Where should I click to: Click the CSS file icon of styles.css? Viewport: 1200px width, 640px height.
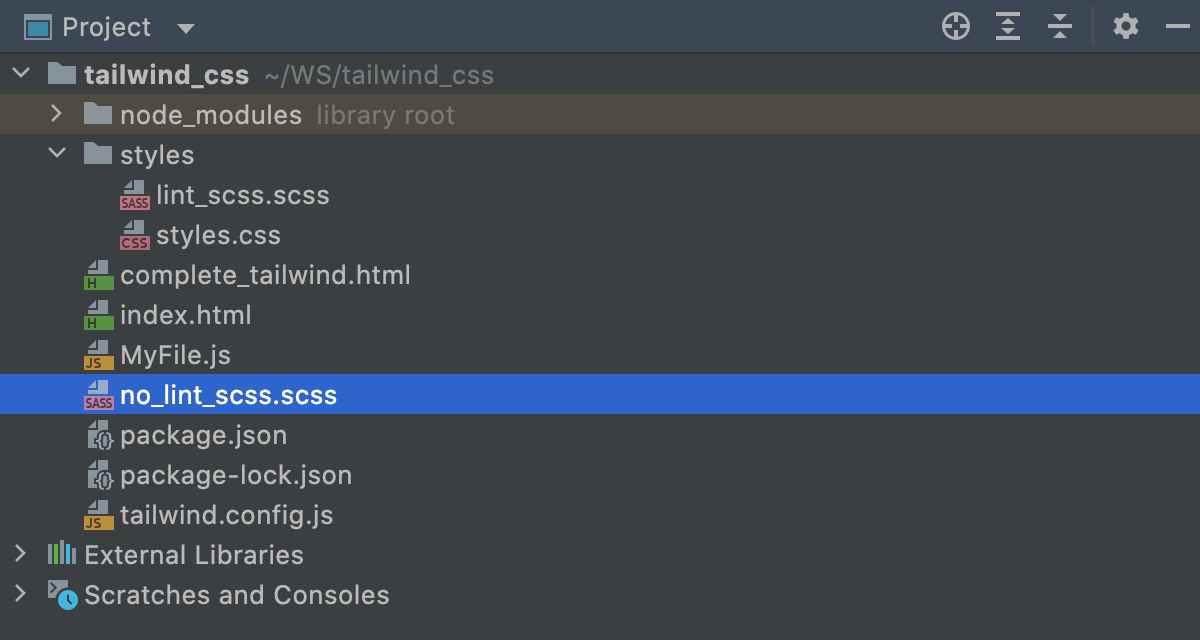tap(134, 235)
